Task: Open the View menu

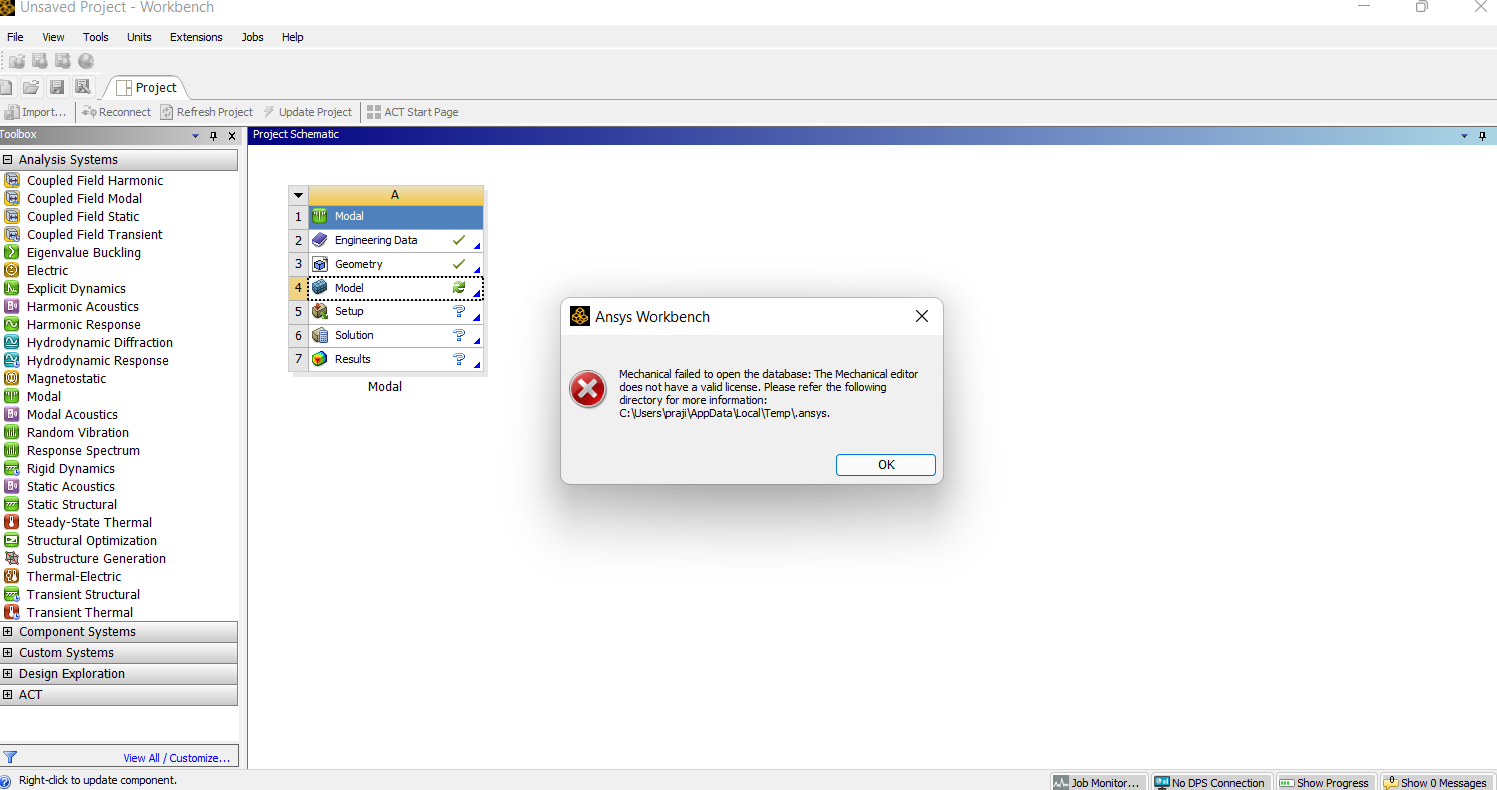Action: [x=53, y=37]
